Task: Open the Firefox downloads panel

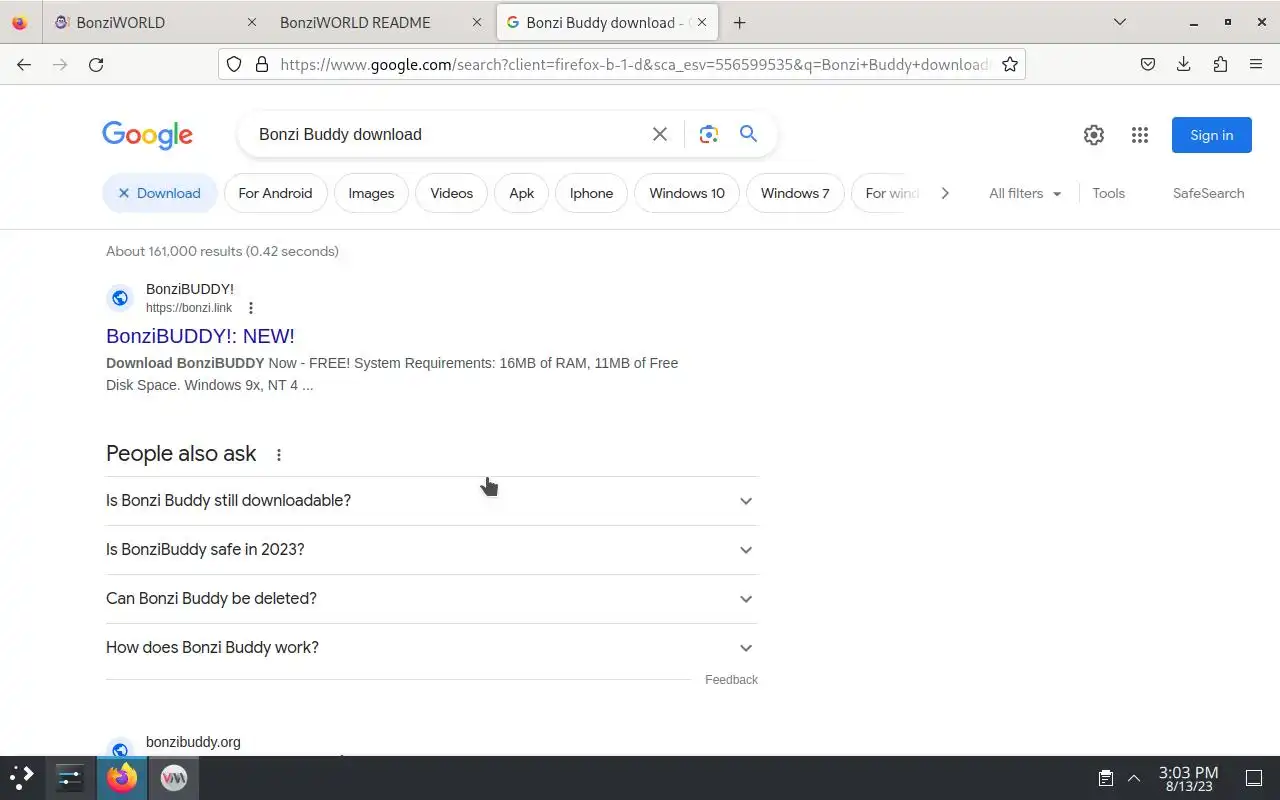Action: [x=1184, y=64]
